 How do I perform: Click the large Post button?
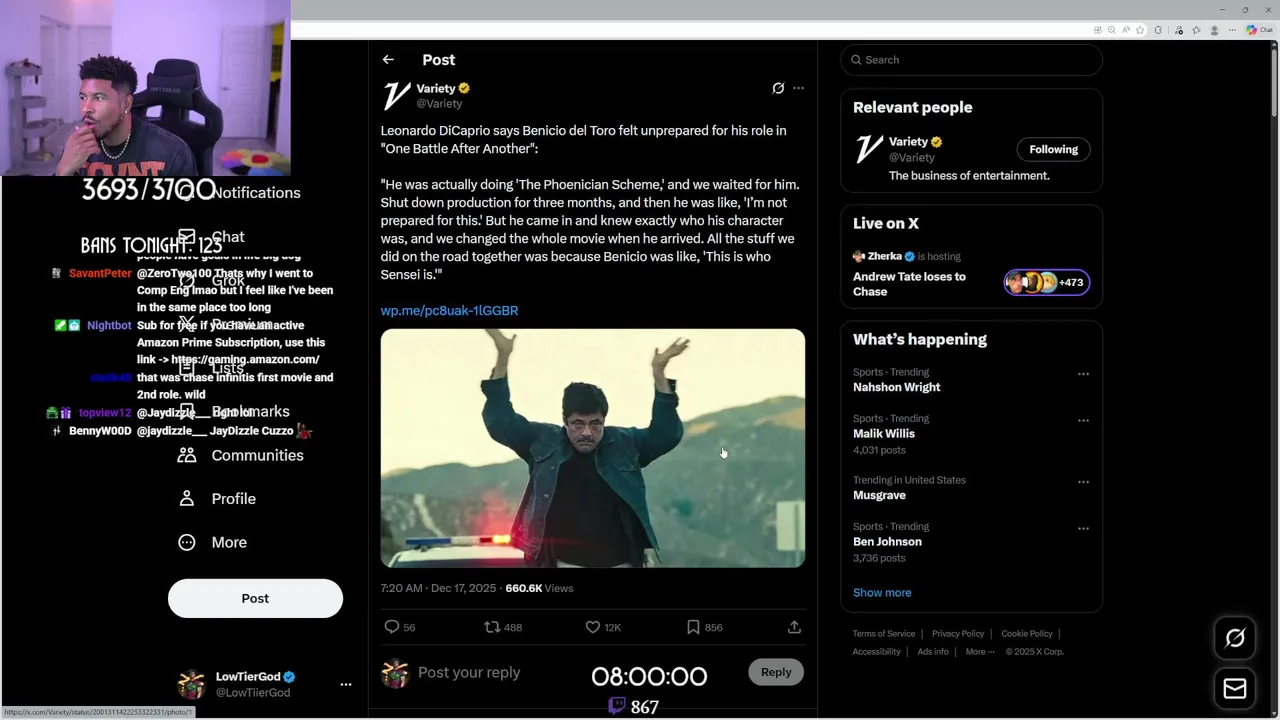(255, 598)
